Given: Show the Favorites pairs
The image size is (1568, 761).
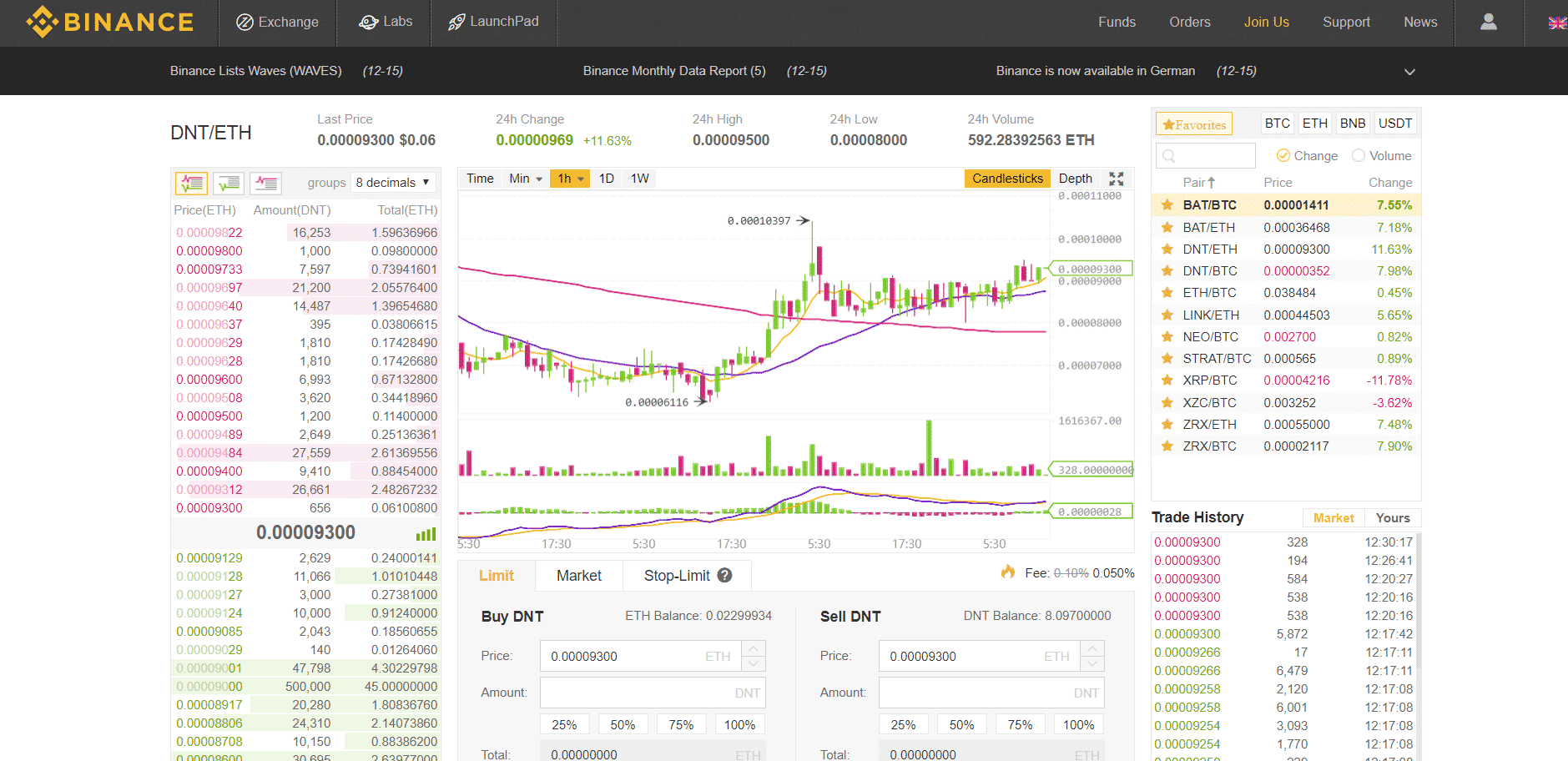Looking at the screenshot, I should tap(1194, 124).
